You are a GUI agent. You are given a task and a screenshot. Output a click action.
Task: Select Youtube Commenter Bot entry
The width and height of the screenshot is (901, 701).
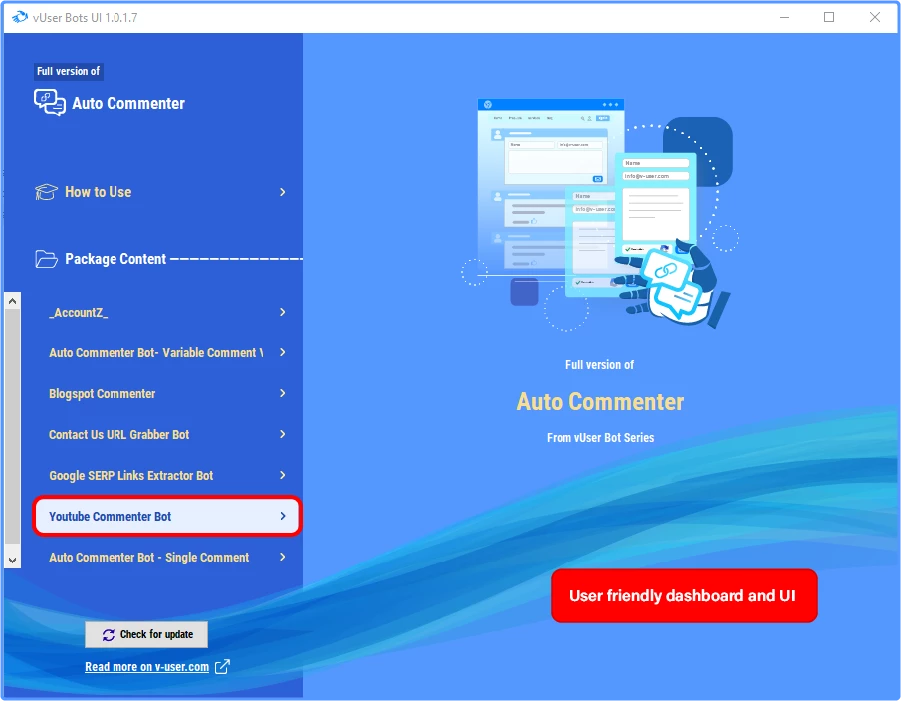(x=167, y=516)
